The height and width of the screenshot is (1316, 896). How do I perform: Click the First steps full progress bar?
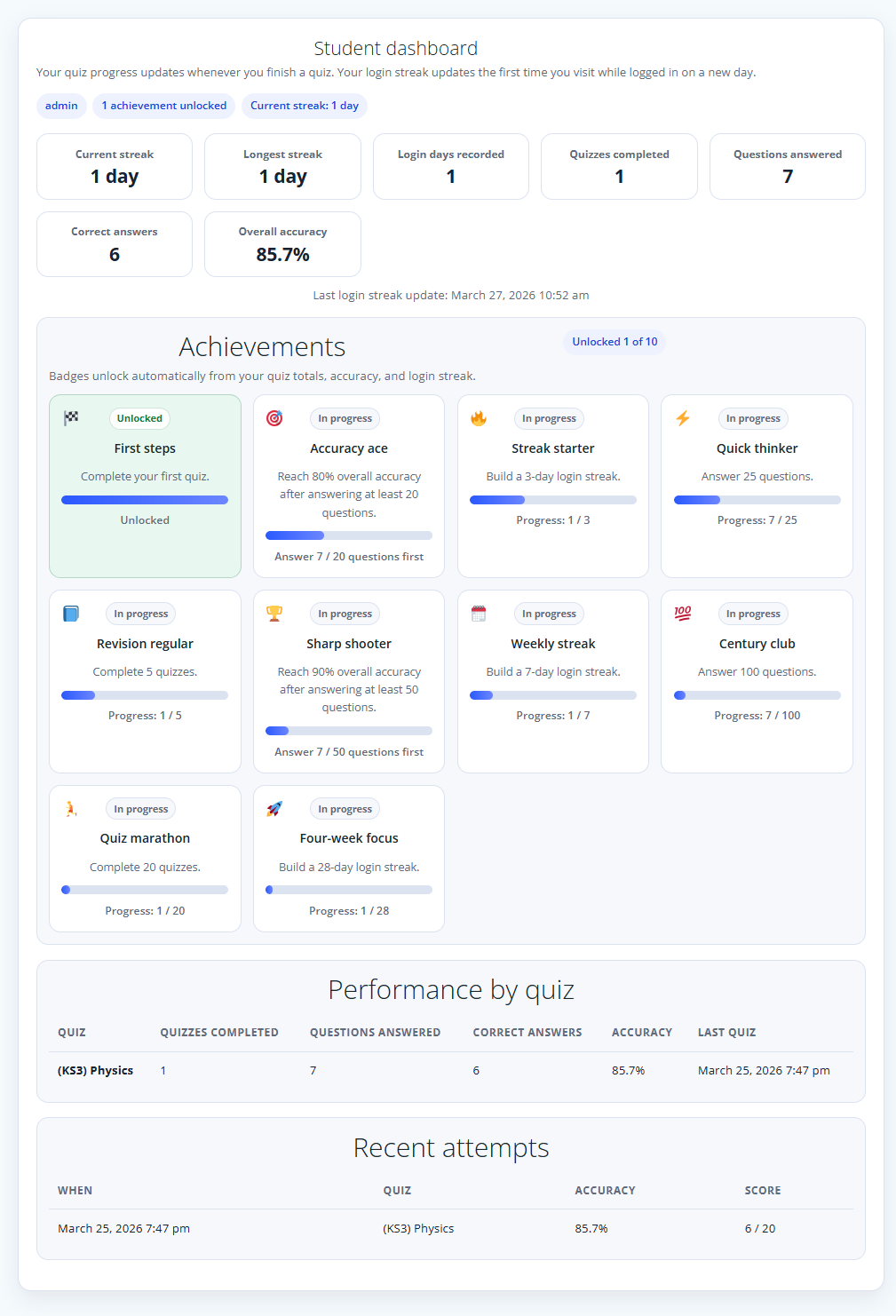point(145,500)
